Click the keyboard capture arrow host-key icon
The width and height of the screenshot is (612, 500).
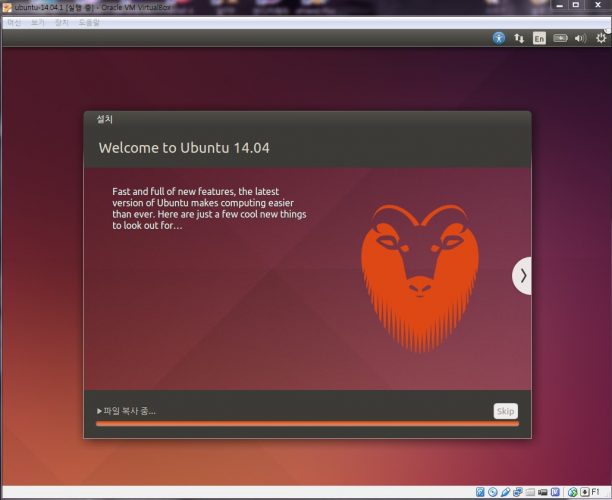point(585,492)
